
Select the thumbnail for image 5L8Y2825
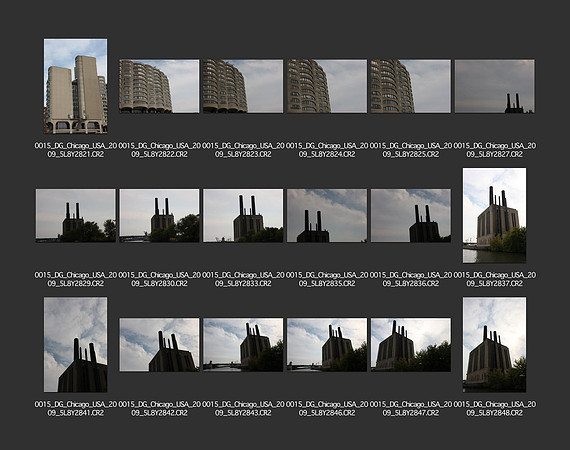pos(411,86)
